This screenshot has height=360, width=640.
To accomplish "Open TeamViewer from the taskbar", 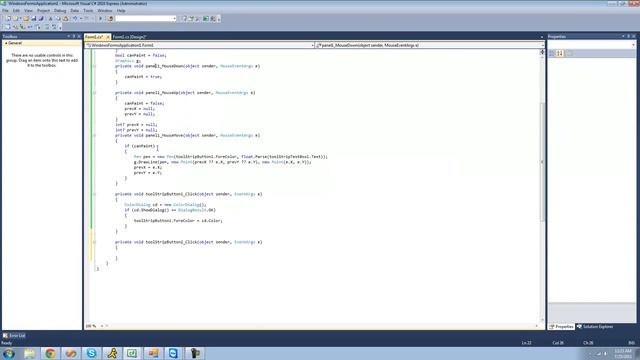I will coord(173,353).
